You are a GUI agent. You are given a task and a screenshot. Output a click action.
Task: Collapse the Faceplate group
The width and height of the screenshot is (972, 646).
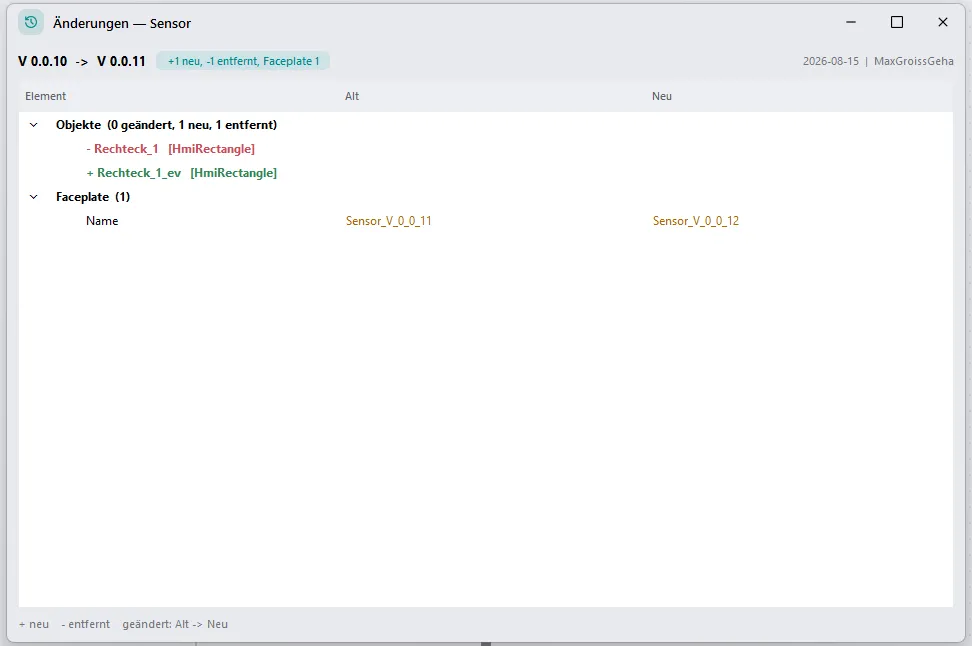click(33, 197)
